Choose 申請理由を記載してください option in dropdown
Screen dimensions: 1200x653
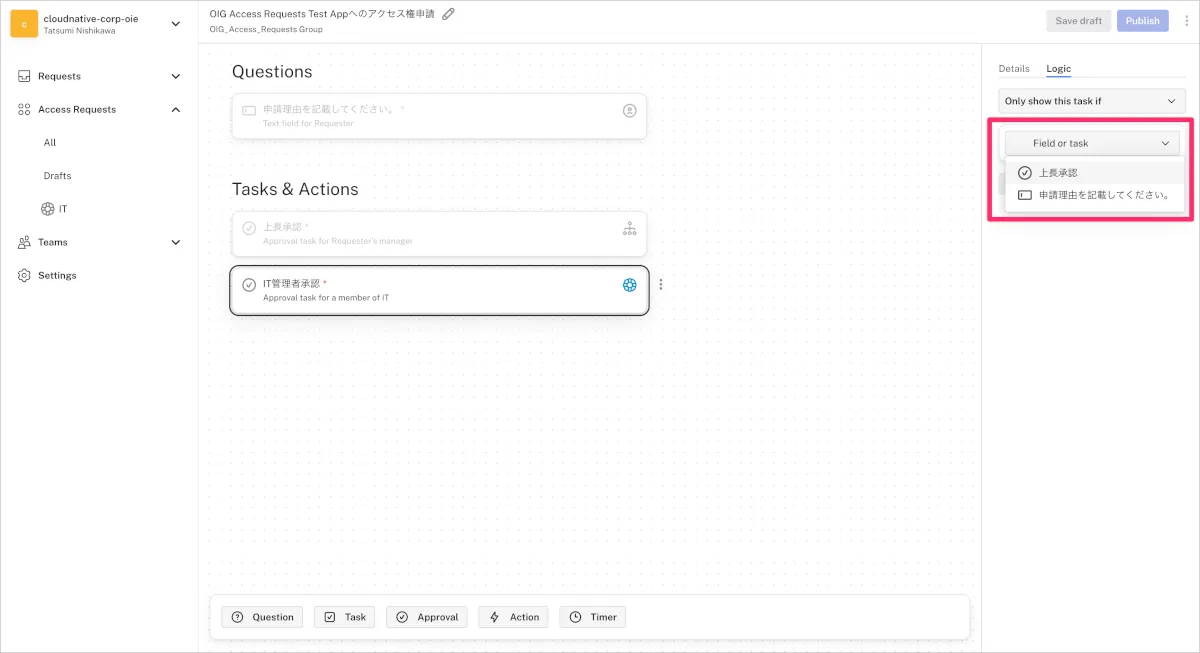(1103, 195)
